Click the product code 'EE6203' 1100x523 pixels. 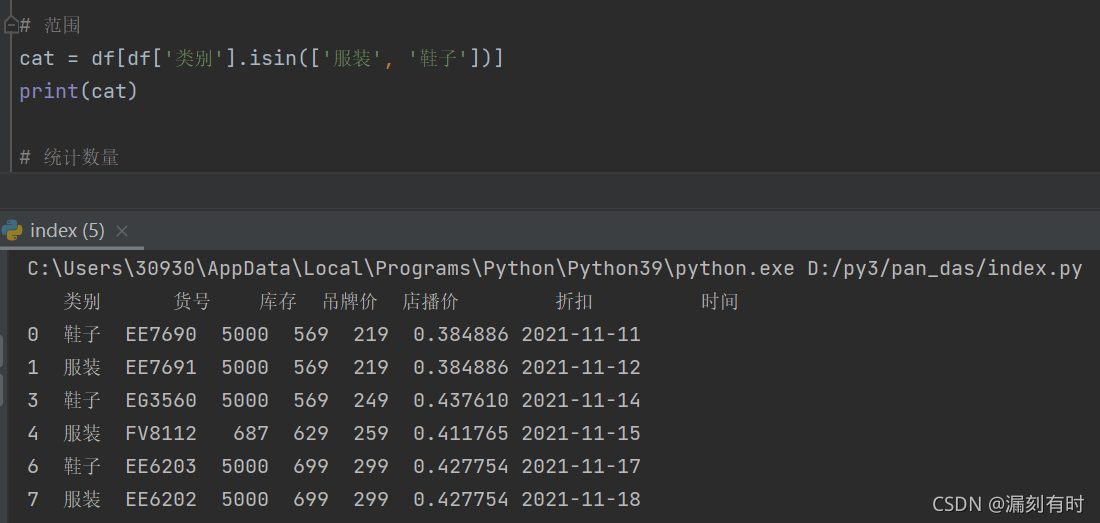point(161,466)
